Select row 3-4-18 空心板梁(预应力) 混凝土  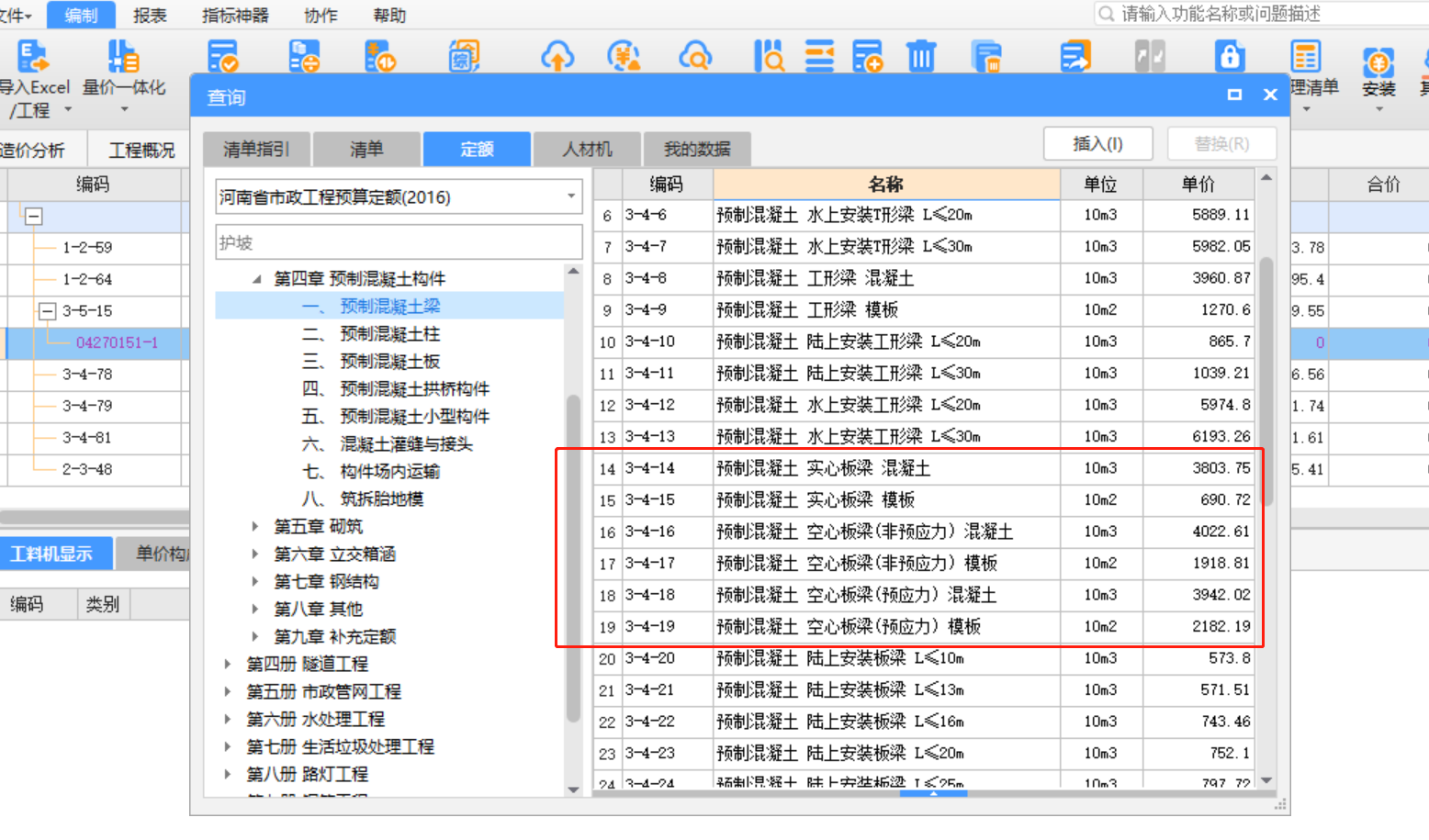(x=924, y=595)
